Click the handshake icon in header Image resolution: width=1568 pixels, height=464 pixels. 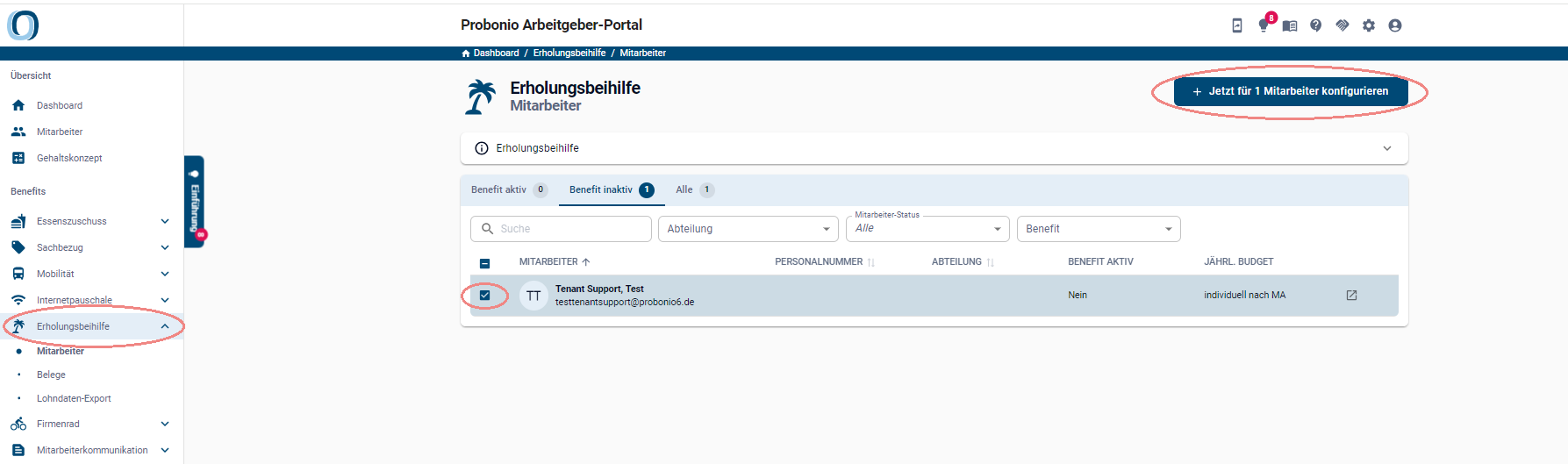(x=1342, y=25)
